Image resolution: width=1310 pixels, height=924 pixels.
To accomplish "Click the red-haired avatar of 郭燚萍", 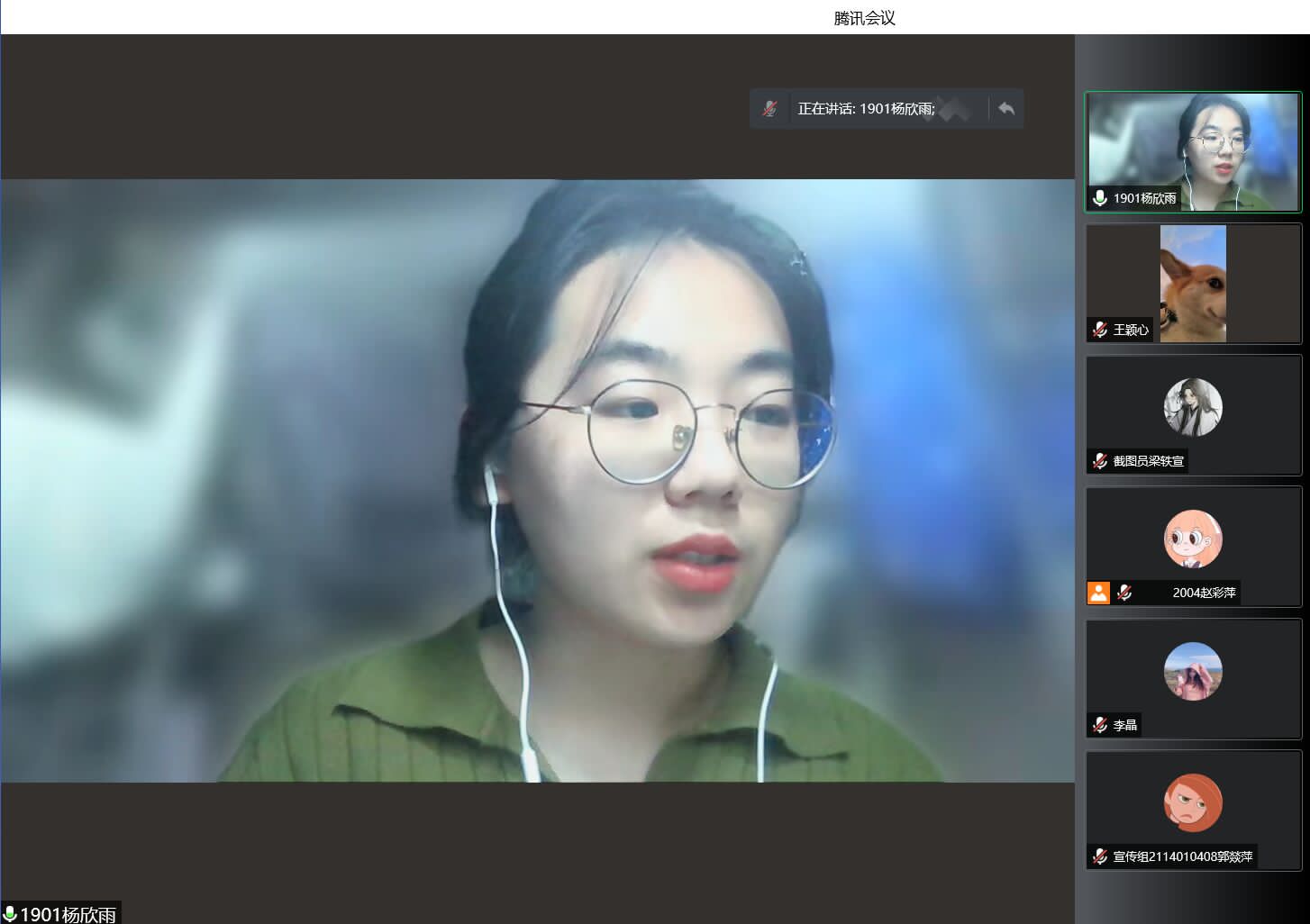I will (1193, 802).
